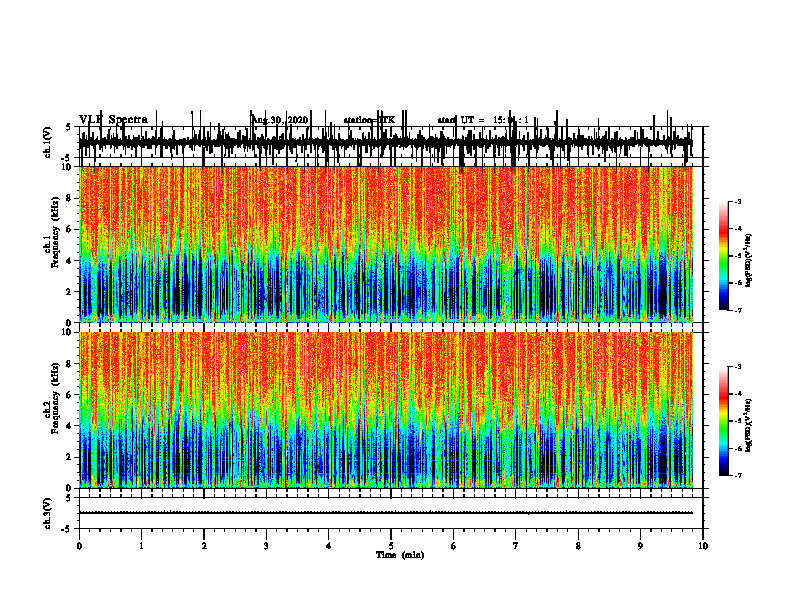The height and width of the screenshot is (612, 792).
Task: Click the ch.2 spectrogram color scale bar
Action: [x=724, y=421]
